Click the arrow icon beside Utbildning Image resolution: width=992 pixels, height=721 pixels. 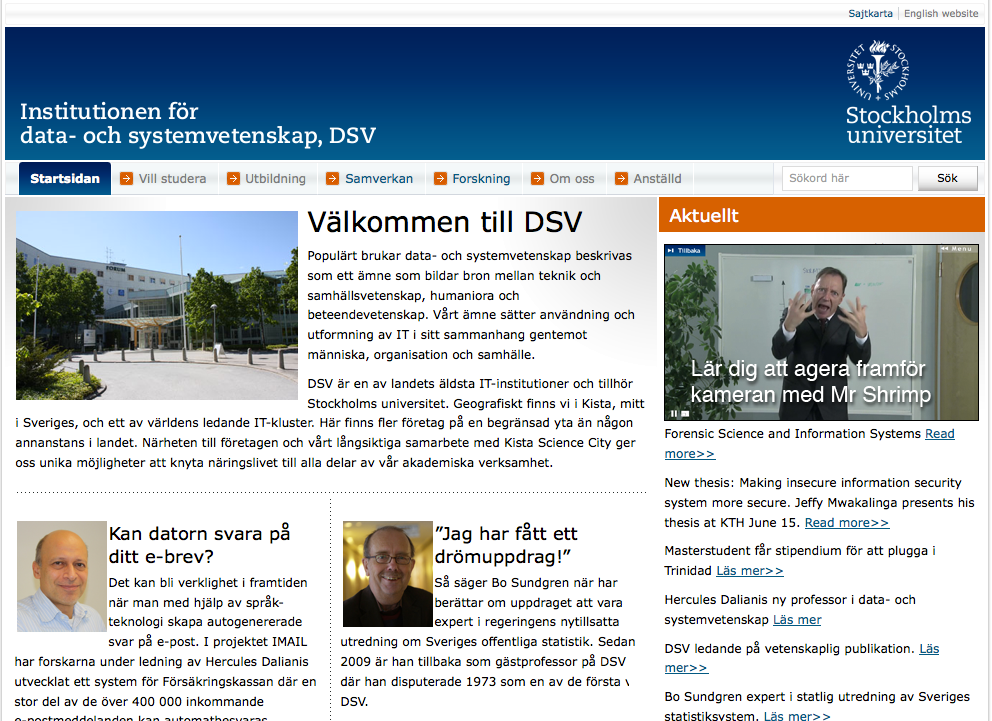[233, 179]
